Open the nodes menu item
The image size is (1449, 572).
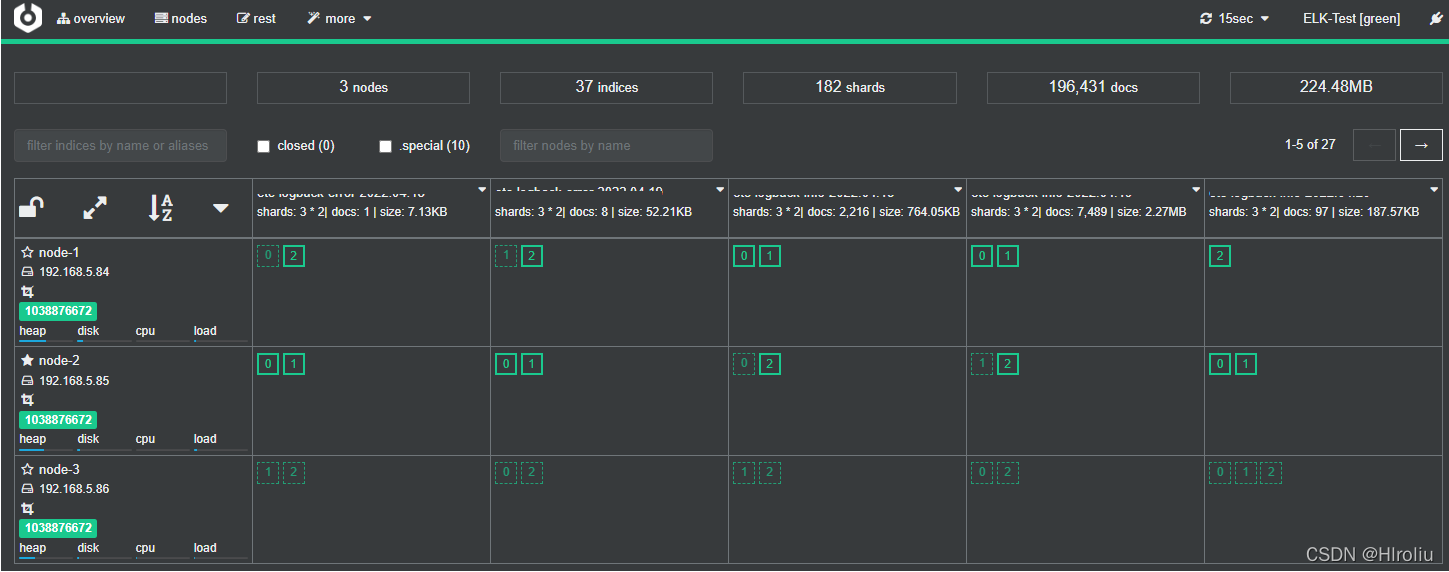(181, 19)
